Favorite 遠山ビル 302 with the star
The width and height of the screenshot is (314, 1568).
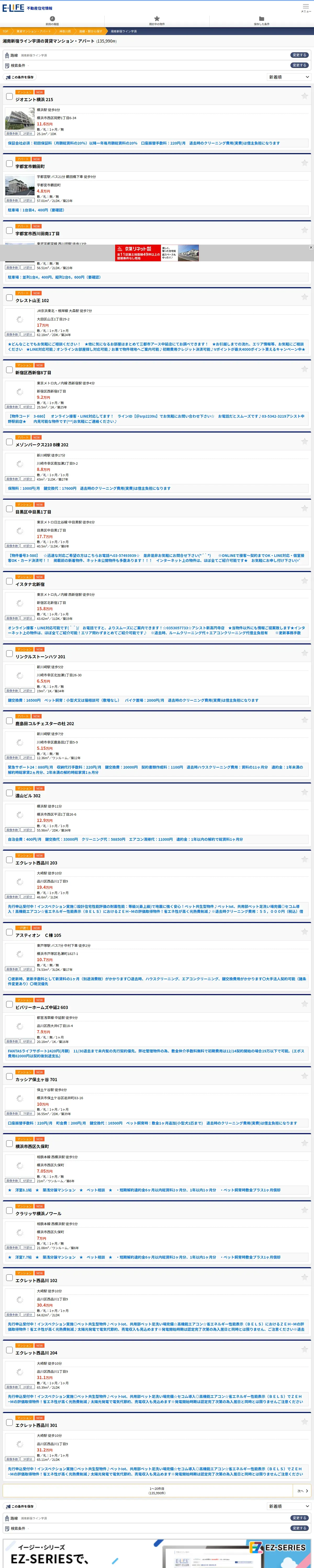point(304,791)
